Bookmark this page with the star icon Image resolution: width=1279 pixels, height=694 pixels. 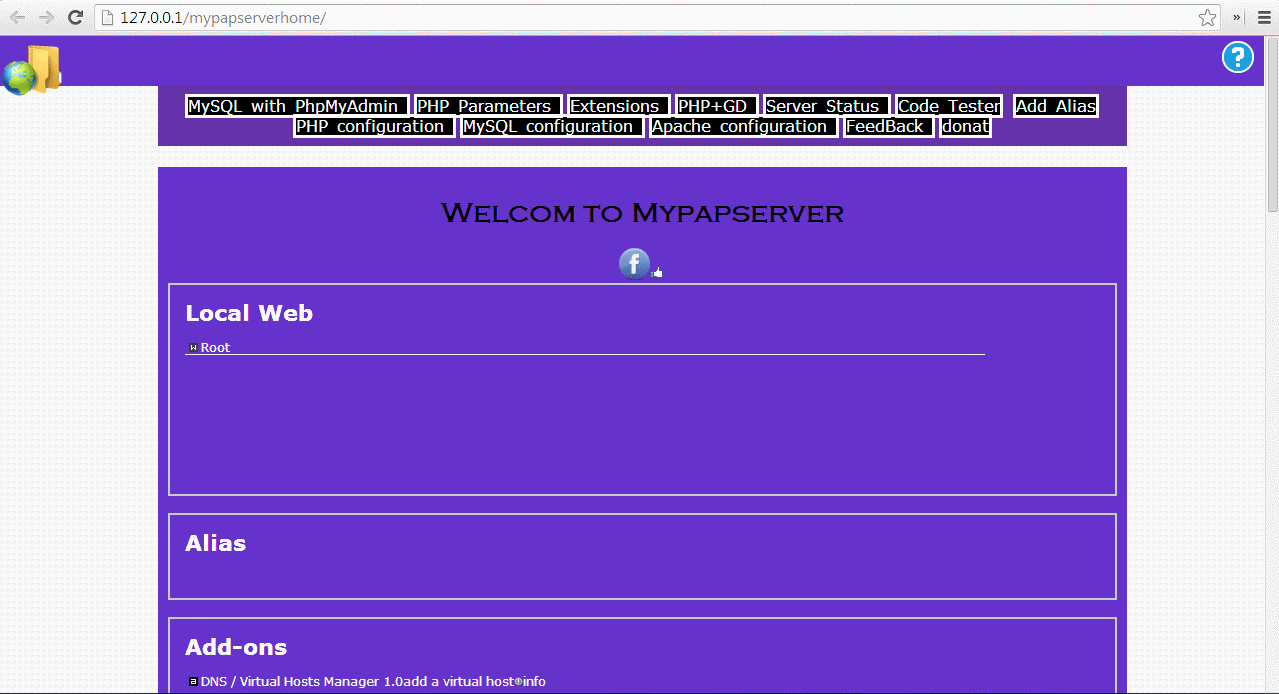(x=1207, y=18)
